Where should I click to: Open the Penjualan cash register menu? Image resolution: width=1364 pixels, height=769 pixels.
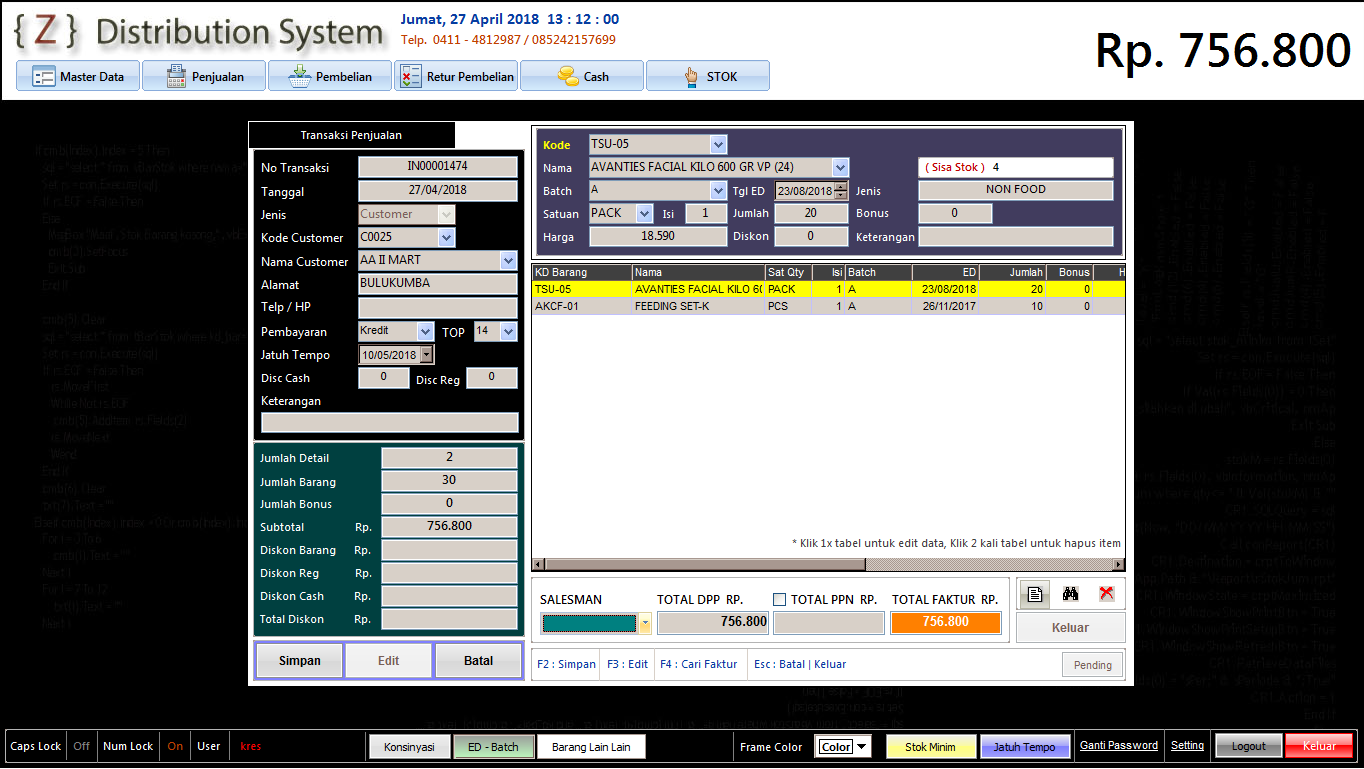click(x=205, y=76)
